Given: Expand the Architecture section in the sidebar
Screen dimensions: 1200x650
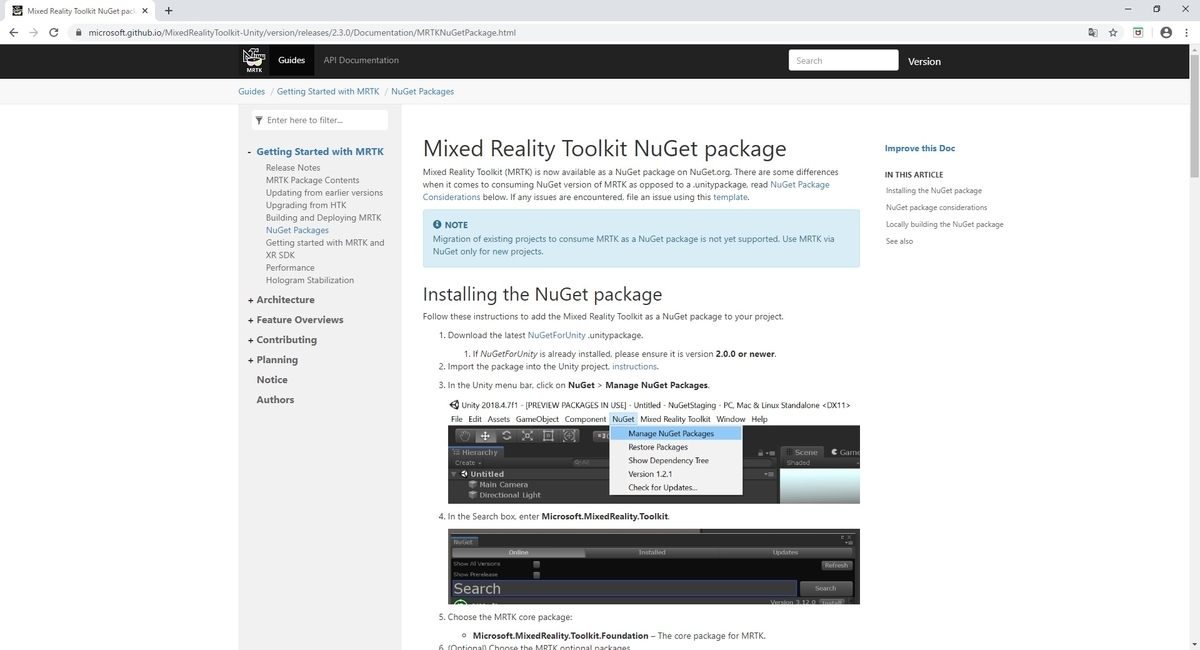Looking at the screenshot, I should tap(249, 299).
